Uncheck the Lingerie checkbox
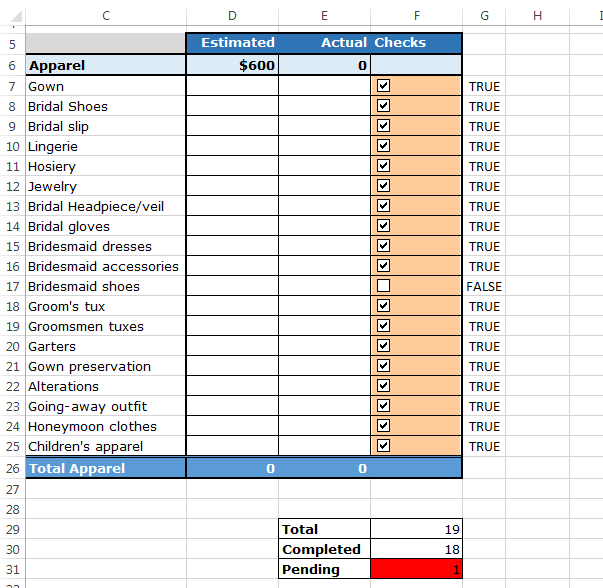 tap(383, 146)
